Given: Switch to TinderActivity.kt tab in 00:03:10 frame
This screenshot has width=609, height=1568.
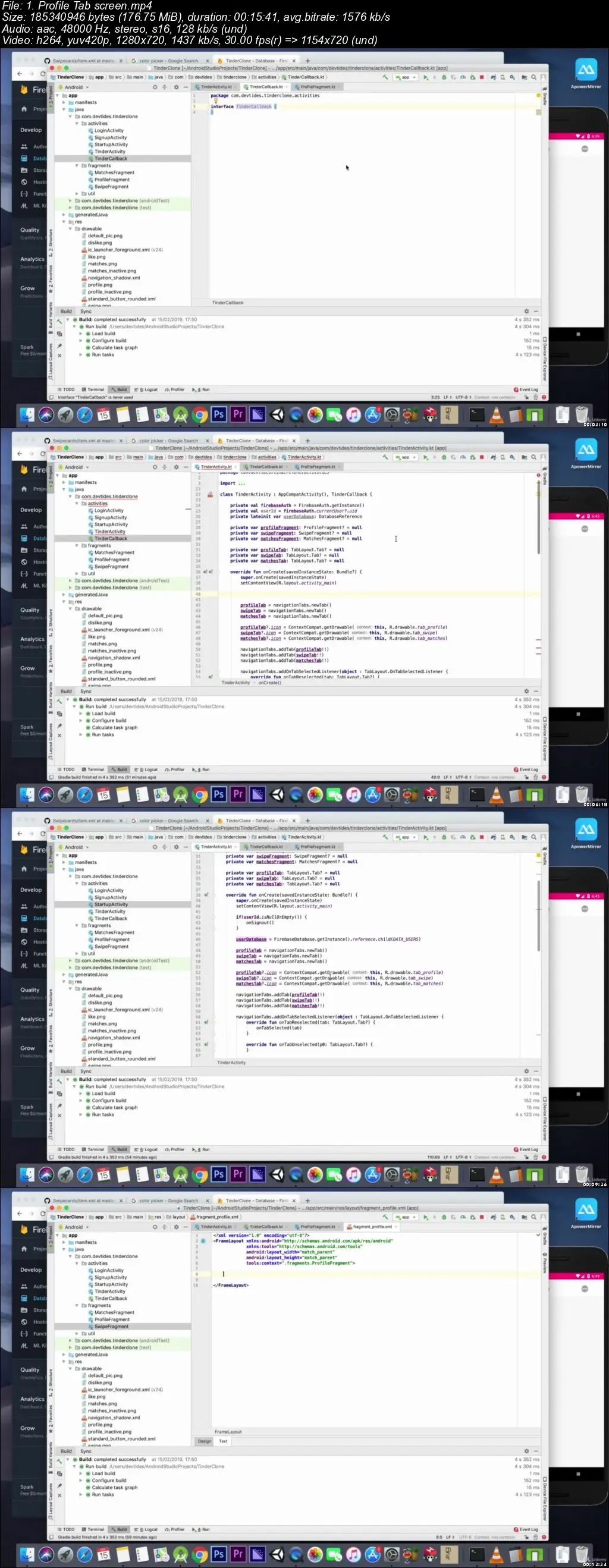Looking at the screenshot, I should pos(216,87).
